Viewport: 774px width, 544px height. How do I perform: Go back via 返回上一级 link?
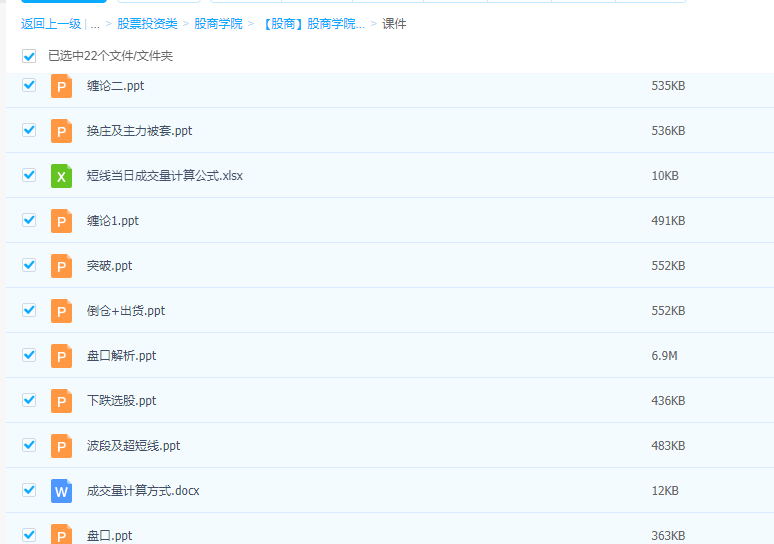[51, 23]
